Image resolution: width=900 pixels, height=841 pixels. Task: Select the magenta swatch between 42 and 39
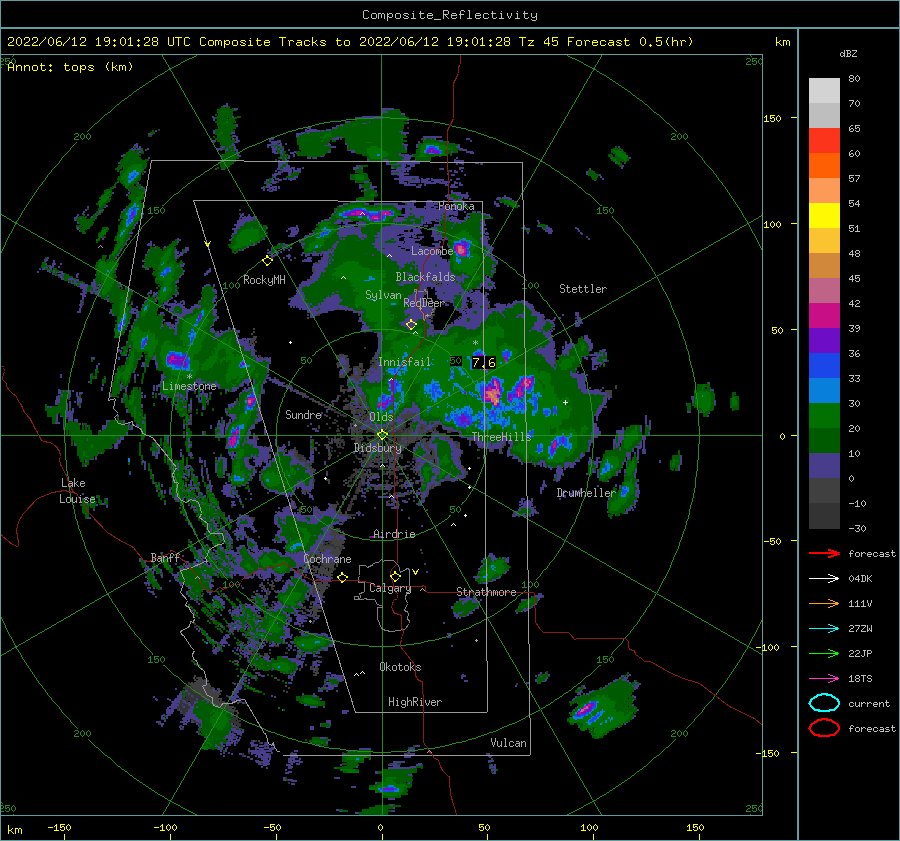click(824, 316)
